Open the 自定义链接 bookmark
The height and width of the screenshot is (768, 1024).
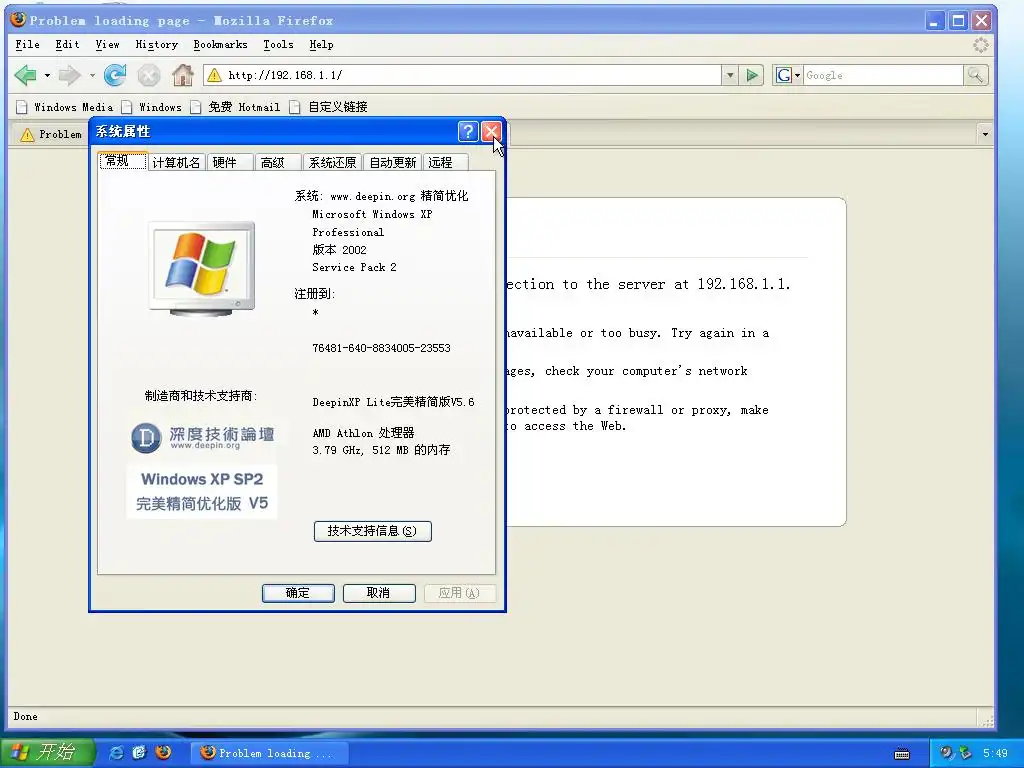point(329,107)
